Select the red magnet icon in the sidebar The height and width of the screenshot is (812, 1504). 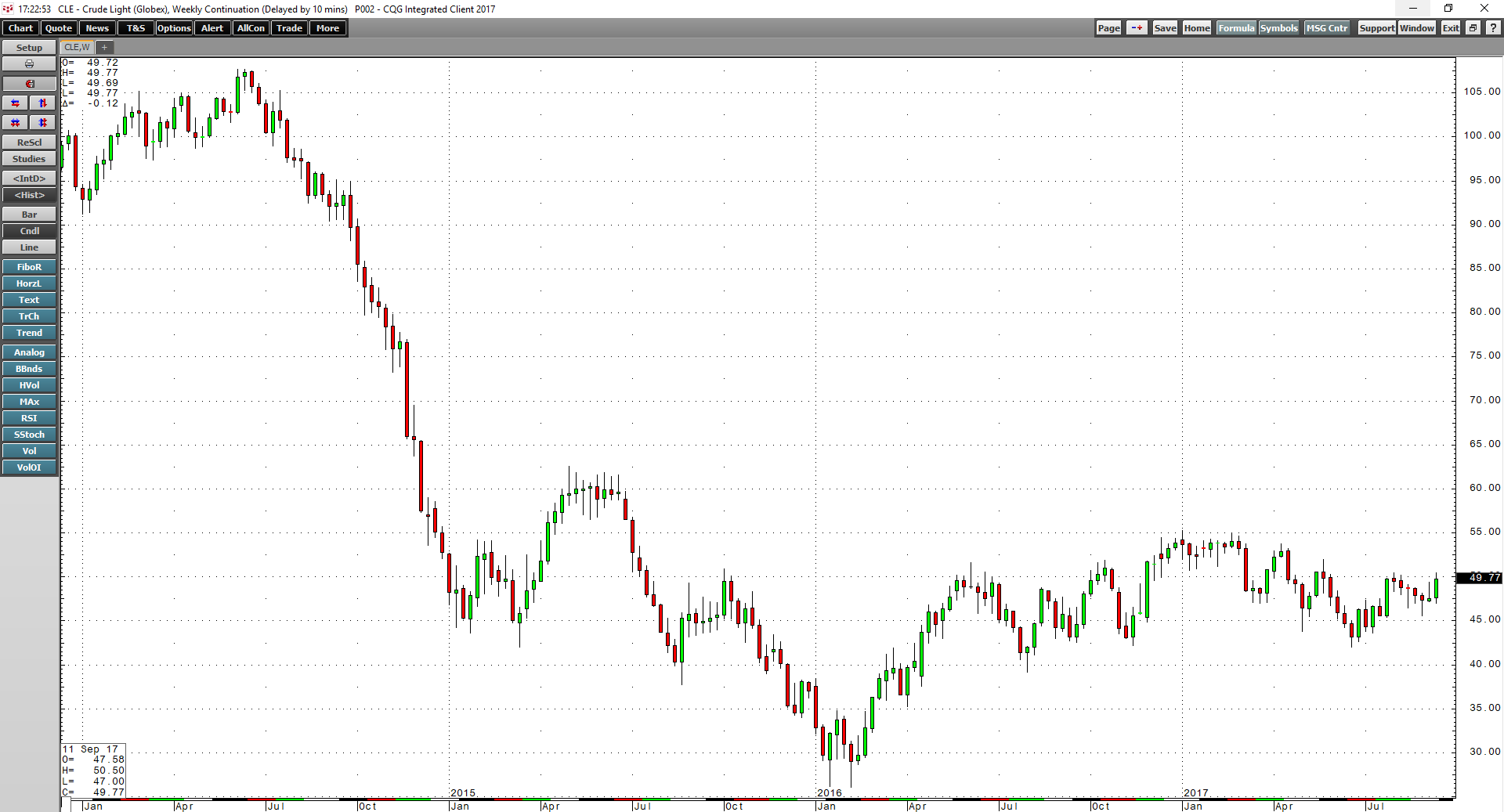(29, 83)
